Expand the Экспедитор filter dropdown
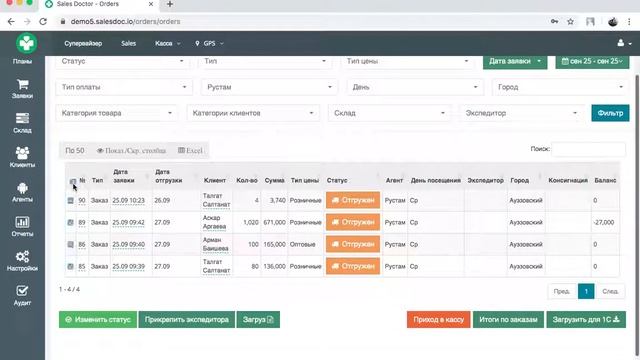The image size is (640, 360). click(521, 113)
